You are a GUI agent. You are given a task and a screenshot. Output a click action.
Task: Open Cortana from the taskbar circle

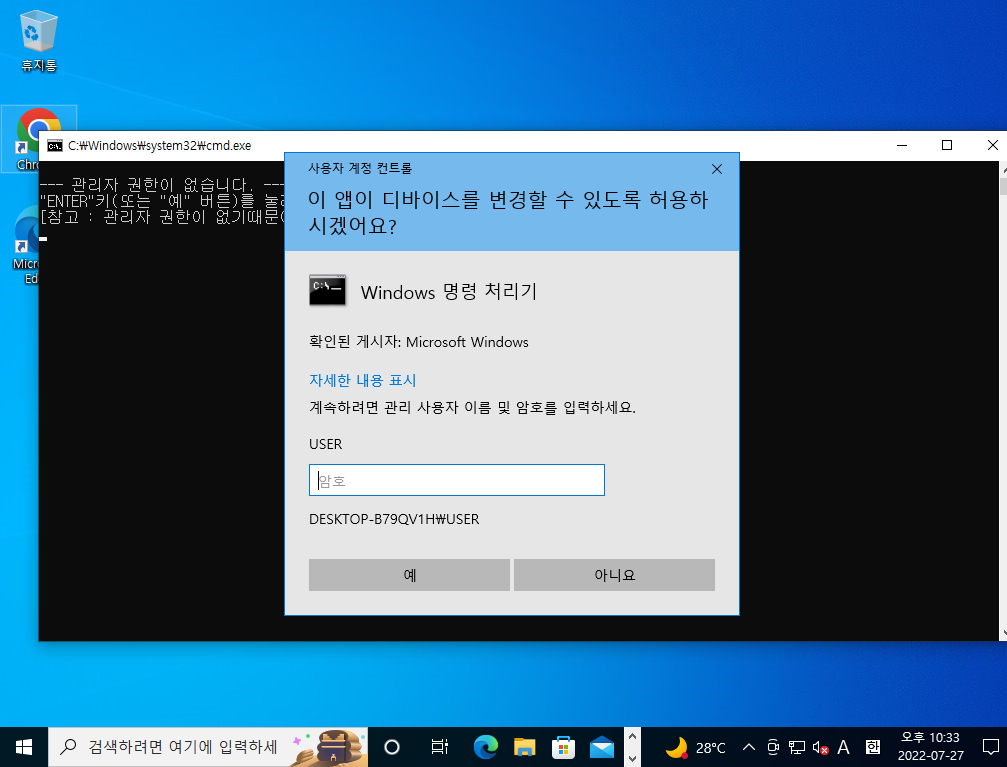(x=392, y=747)
